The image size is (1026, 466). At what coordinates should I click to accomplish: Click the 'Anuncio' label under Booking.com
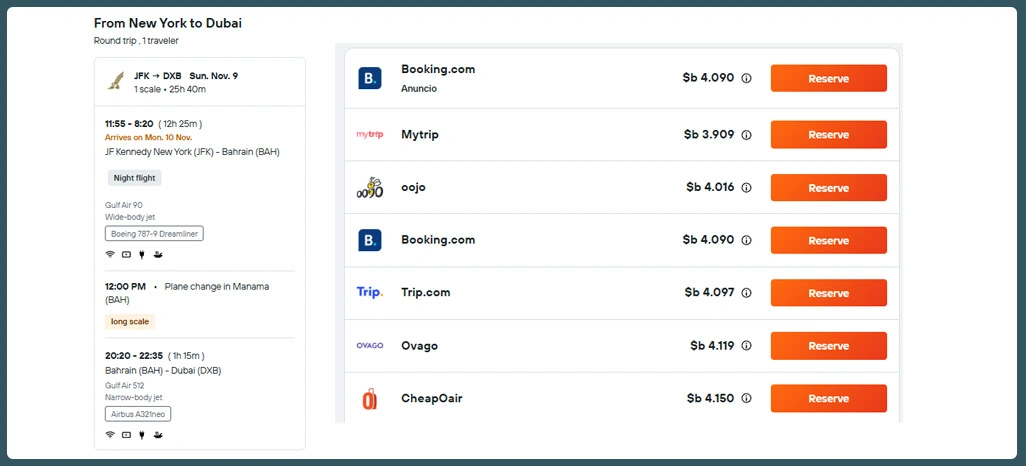(419, 88)
